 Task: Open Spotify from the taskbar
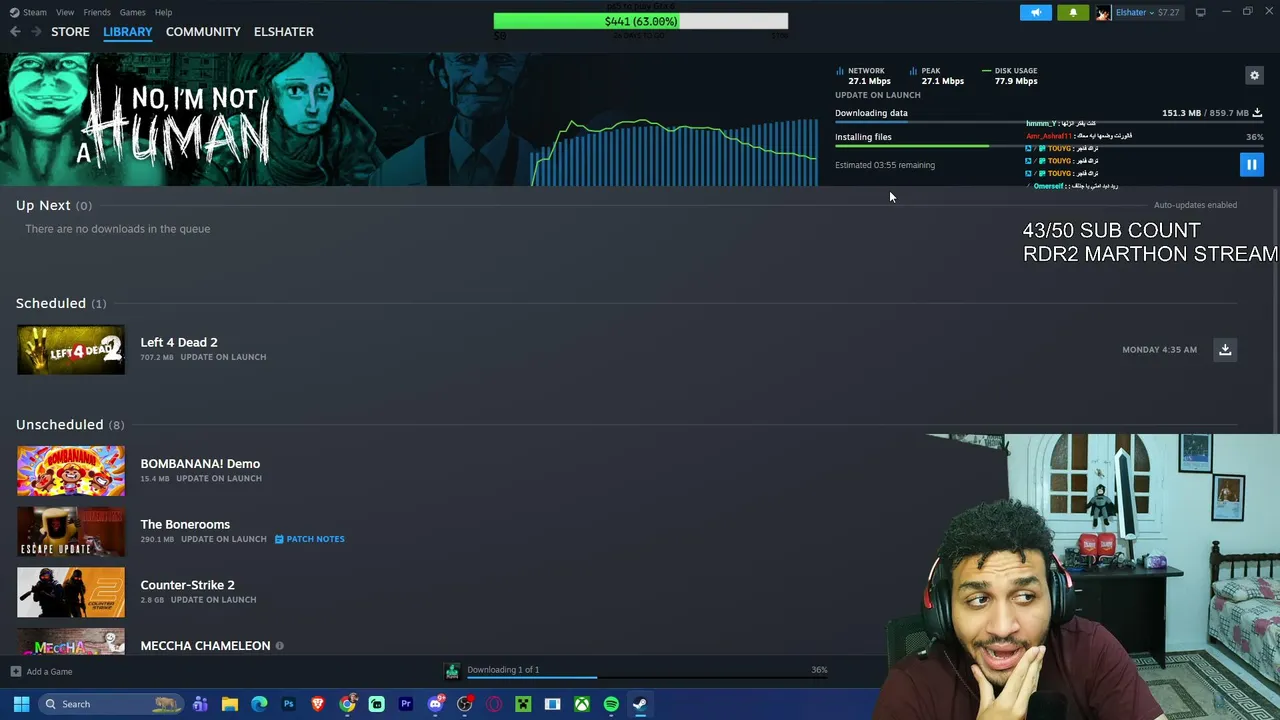tap(611, 704)
